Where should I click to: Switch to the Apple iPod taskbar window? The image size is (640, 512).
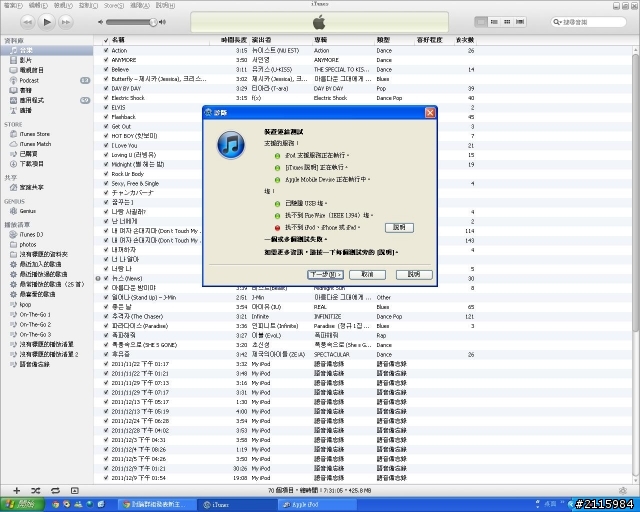pyautogui.click(x=319, y=505)
